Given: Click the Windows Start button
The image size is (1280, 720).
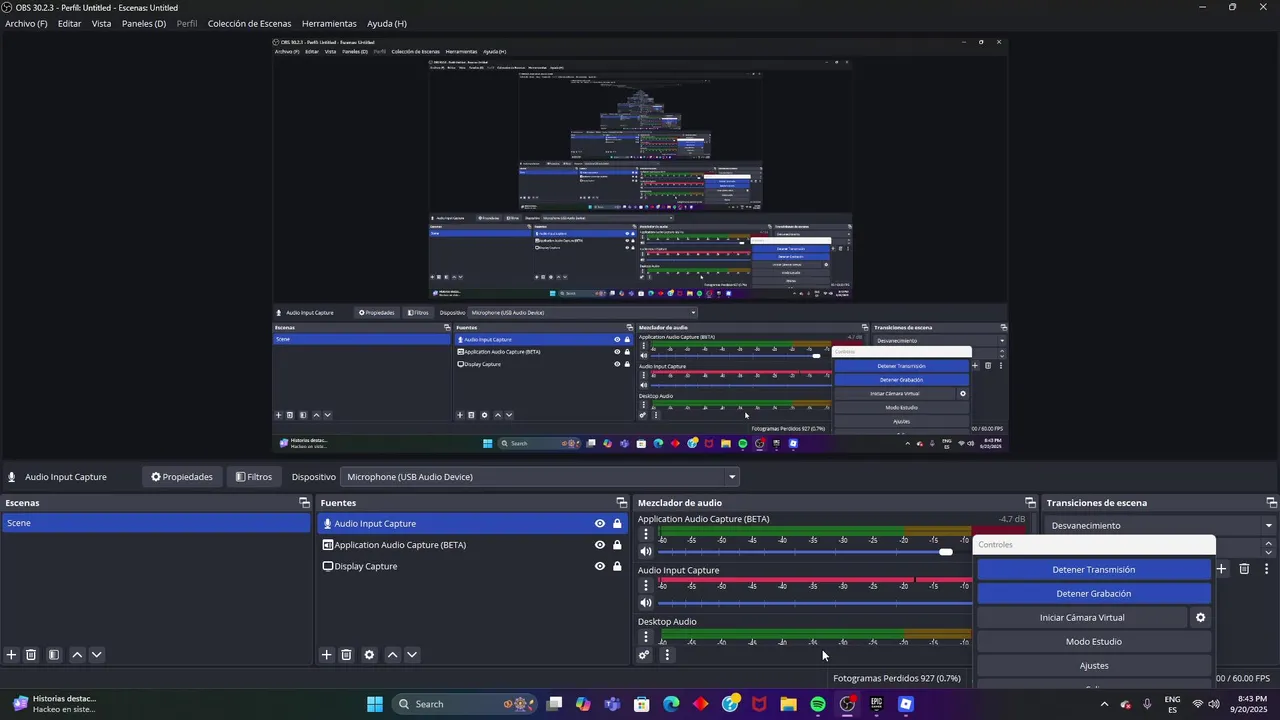Looking at the screenshot, I should click(x=375, y=704).
